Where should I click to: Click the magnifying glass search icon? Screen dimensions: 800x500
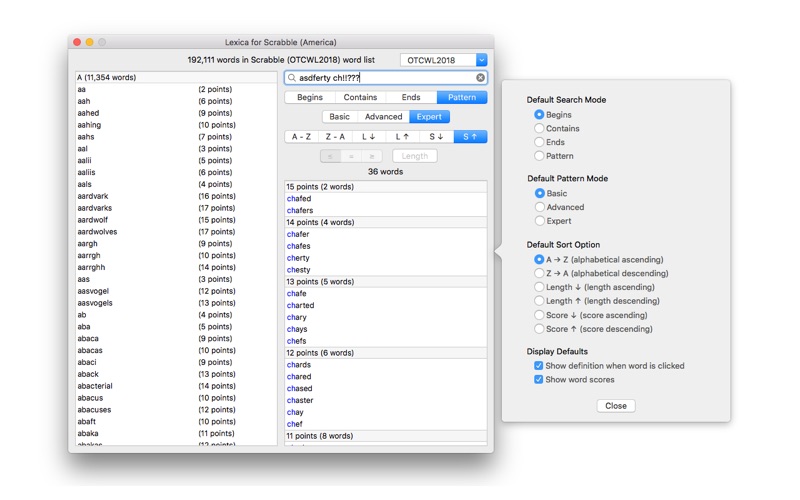pos(291,78)
